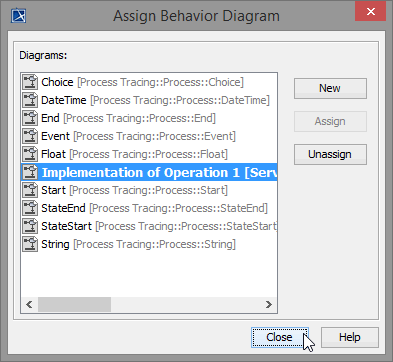
Task: Select the Start diagram entry
Action: [149, 190]
